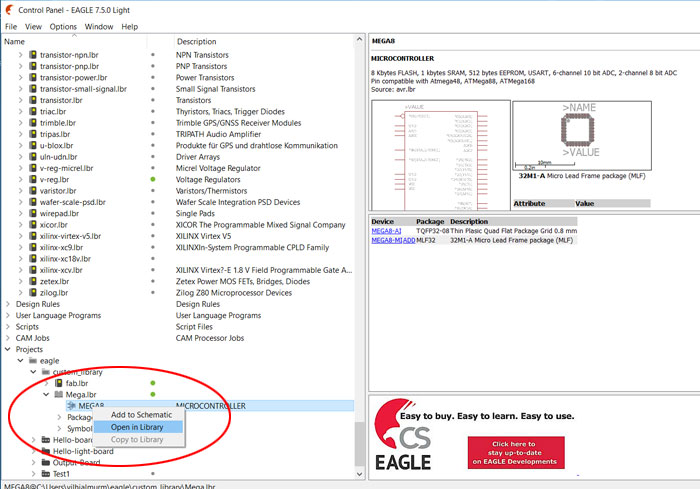Click the wafer-scale-psd.lbr library icon

33,202
